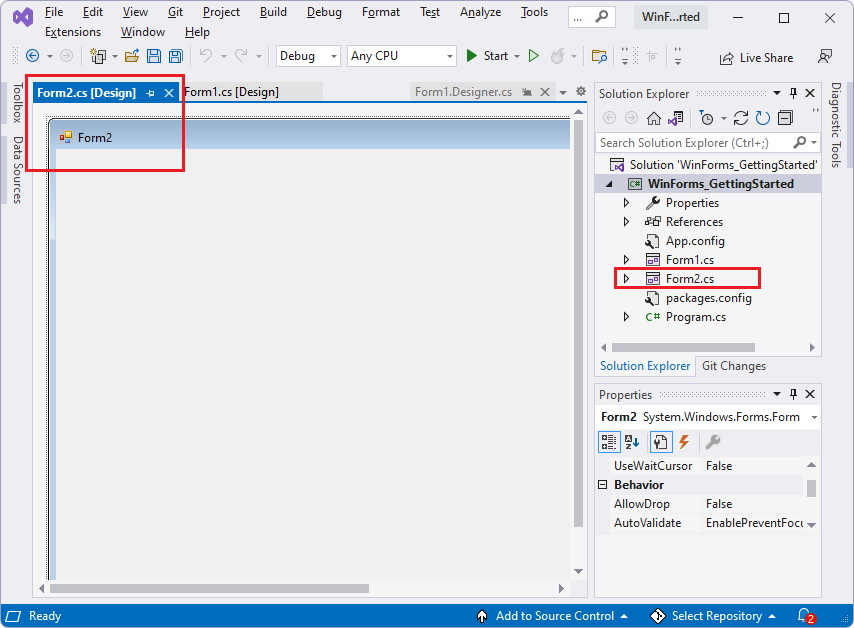The width and height of the screenshot is (854, 628).
Task: Refresh the Solution Explorer
Action: (x=762, y=117)
